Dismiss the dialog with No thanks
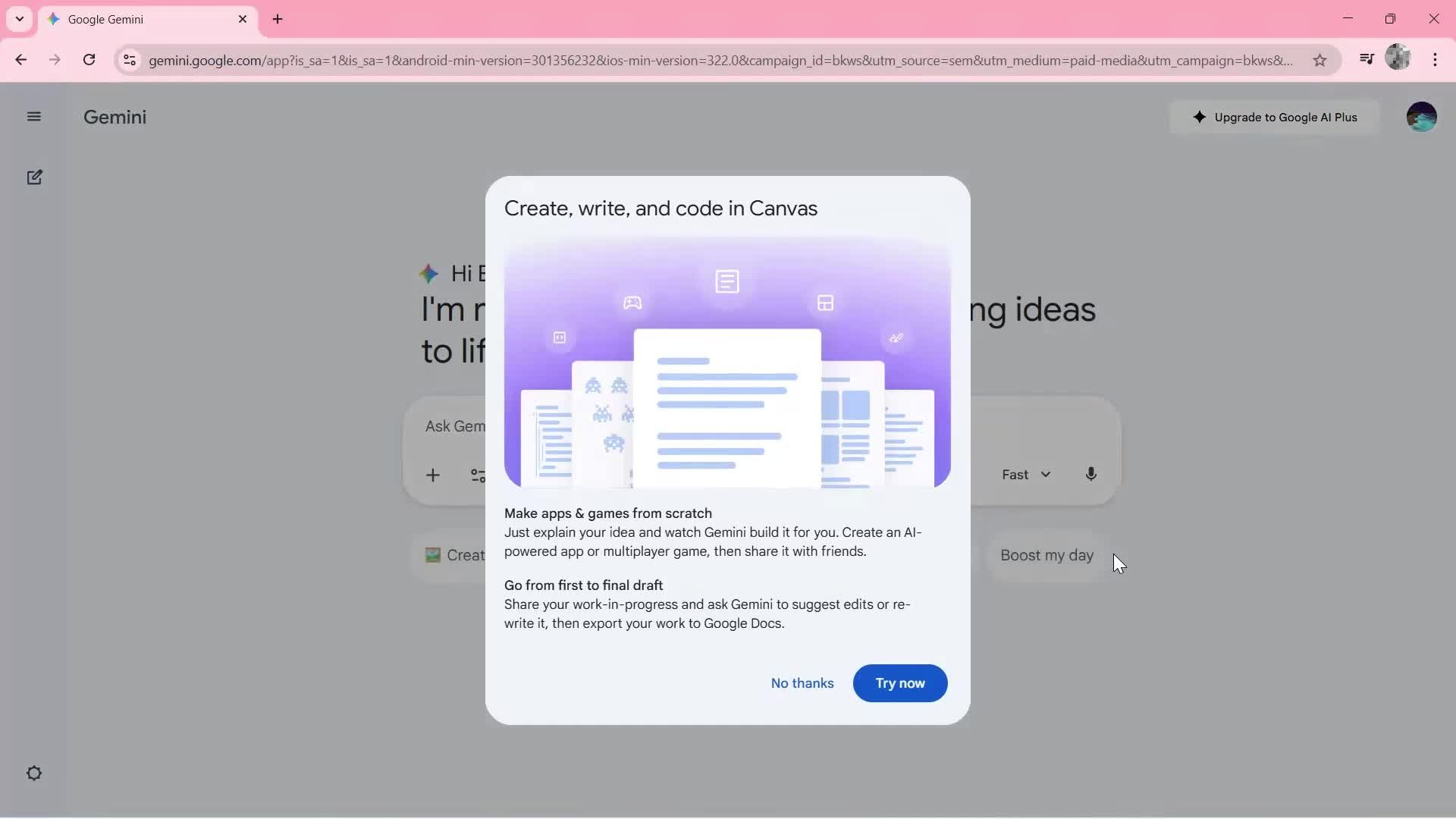Image resolution: width=1456 pixels, height=819 pixels. pos(802,682)
